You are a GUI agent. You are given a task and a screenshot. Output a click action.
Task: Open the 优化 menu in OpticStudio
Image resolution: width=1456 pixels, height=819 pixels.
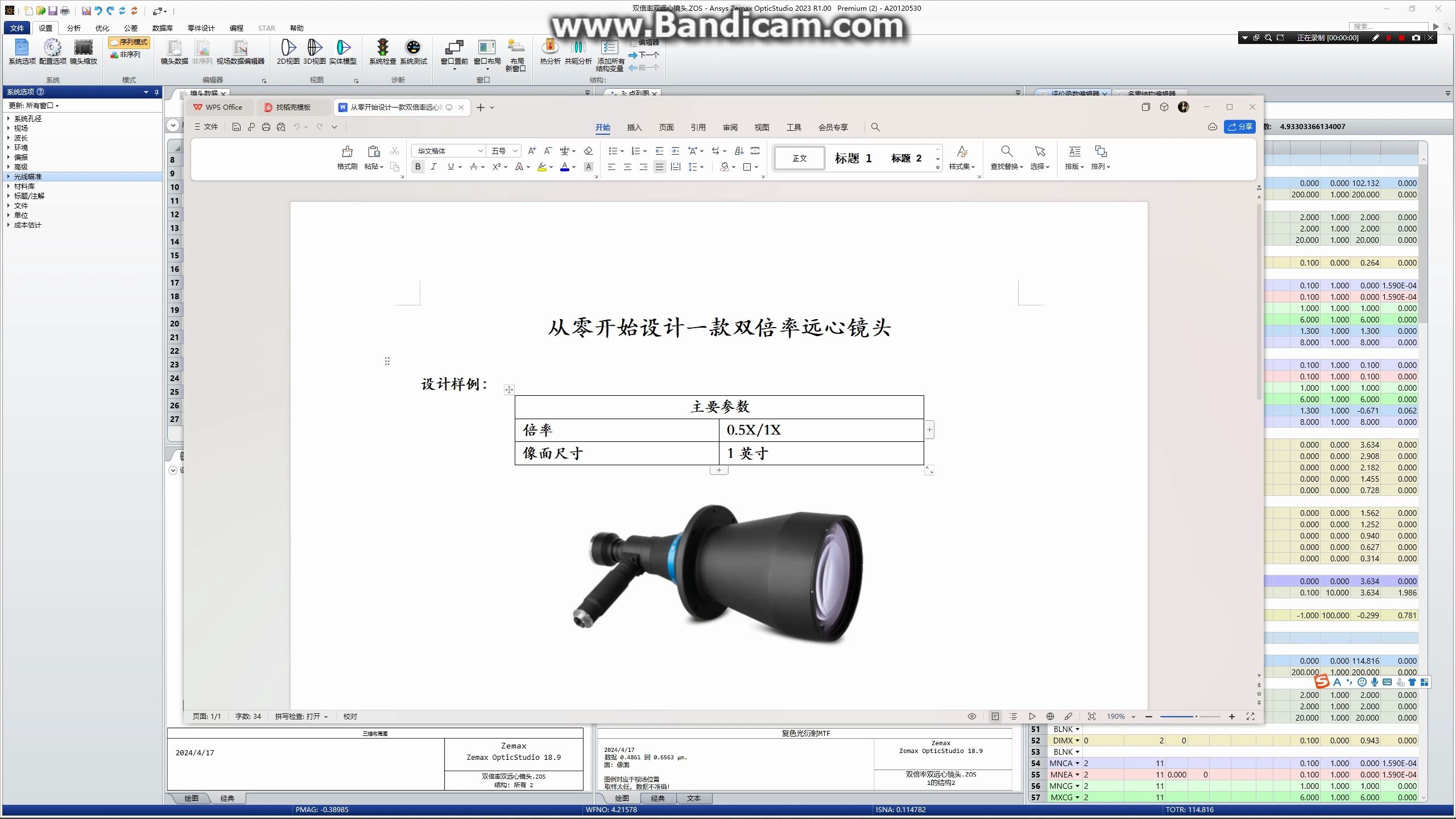point(102,28)
